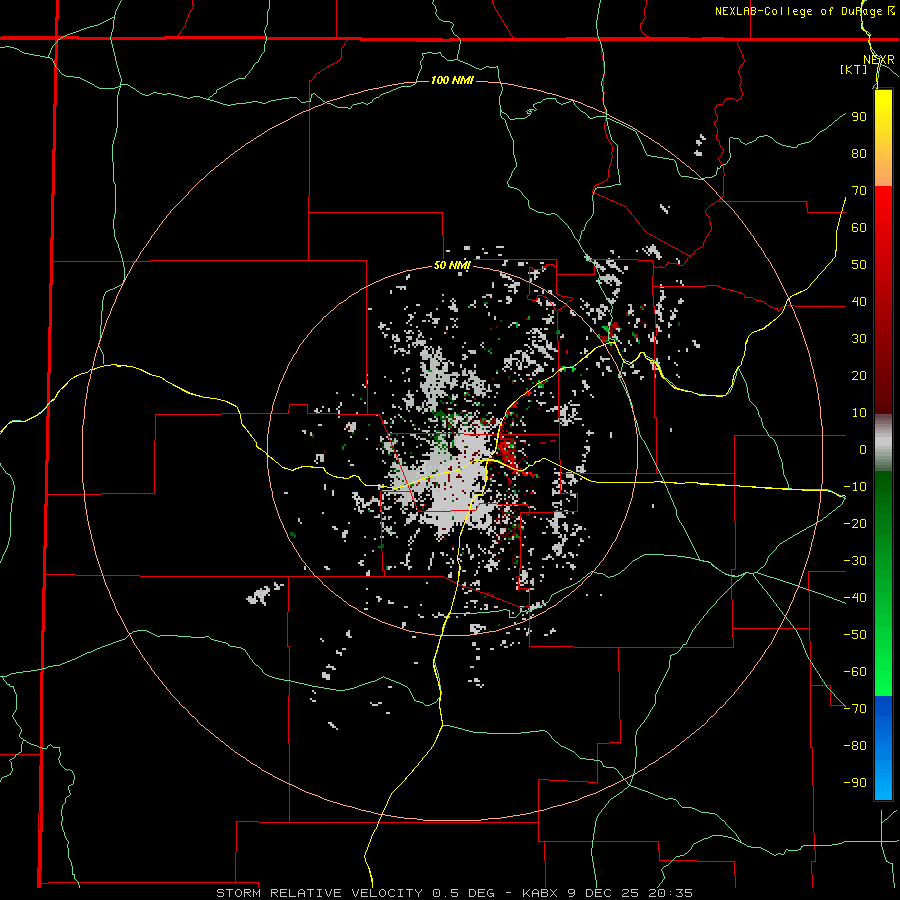
Task: Click the "80" knots scale label
Action: coord(859,153)
